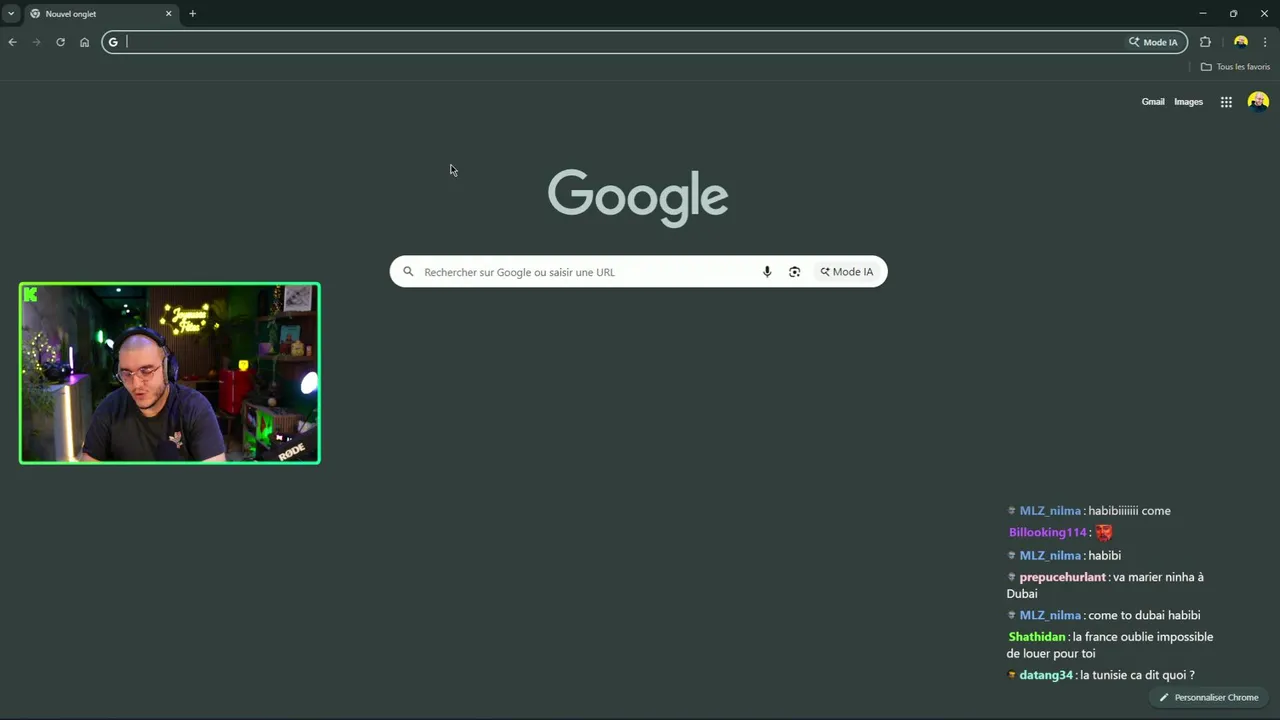Screen dimensions: 1280x720
Task: Click the Google logo
Action: pyautogui.click(x=638, y=198)
